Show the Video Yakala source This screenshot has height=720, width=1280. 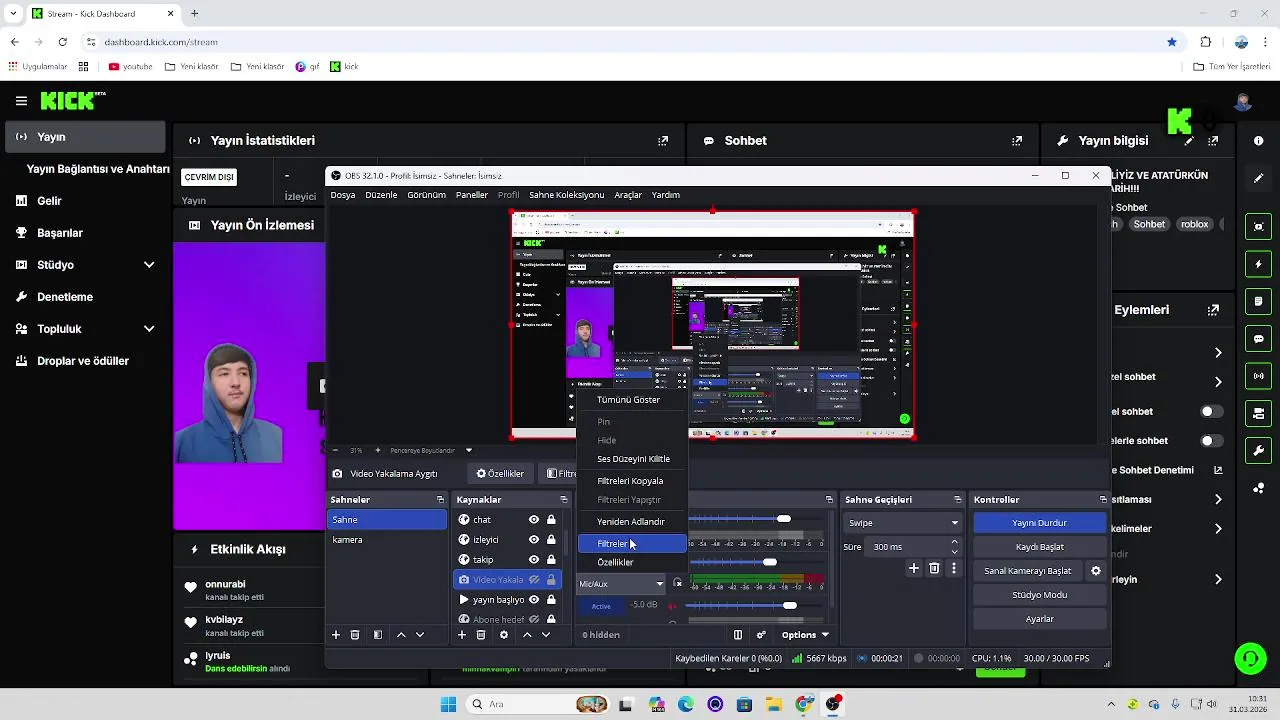(x=534, y=580)
